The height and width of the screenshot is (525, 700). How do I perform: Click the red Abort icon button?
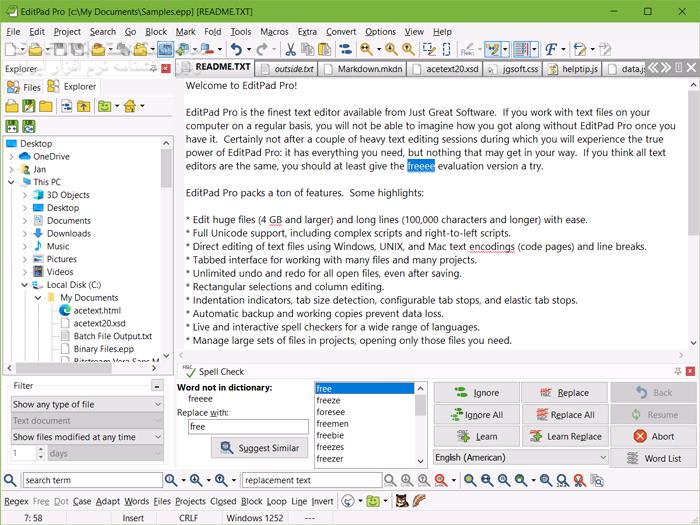tap(654, 436)
